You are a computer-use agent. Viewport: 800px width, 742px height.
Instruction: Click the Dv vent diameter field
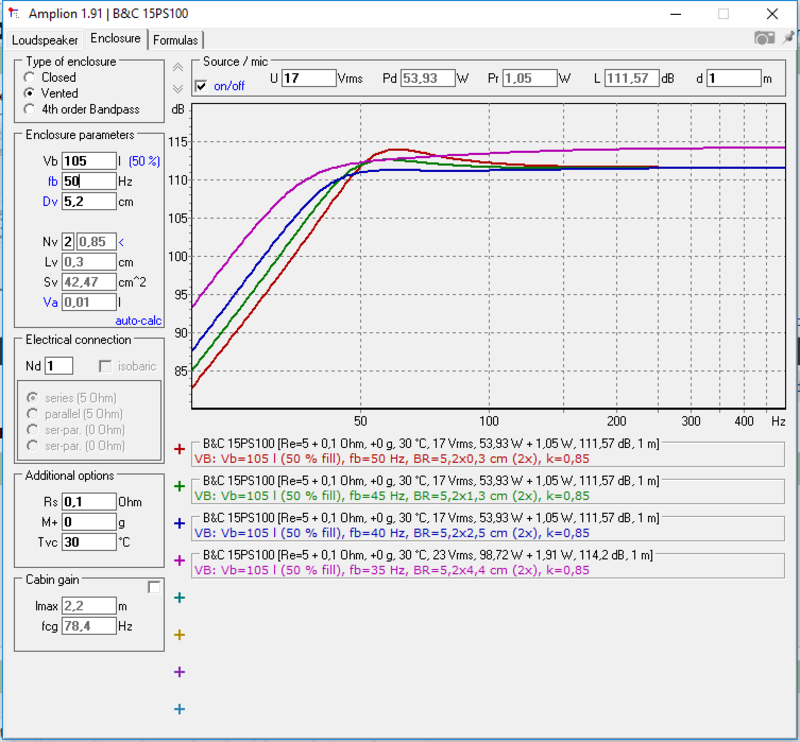point(89,202)
